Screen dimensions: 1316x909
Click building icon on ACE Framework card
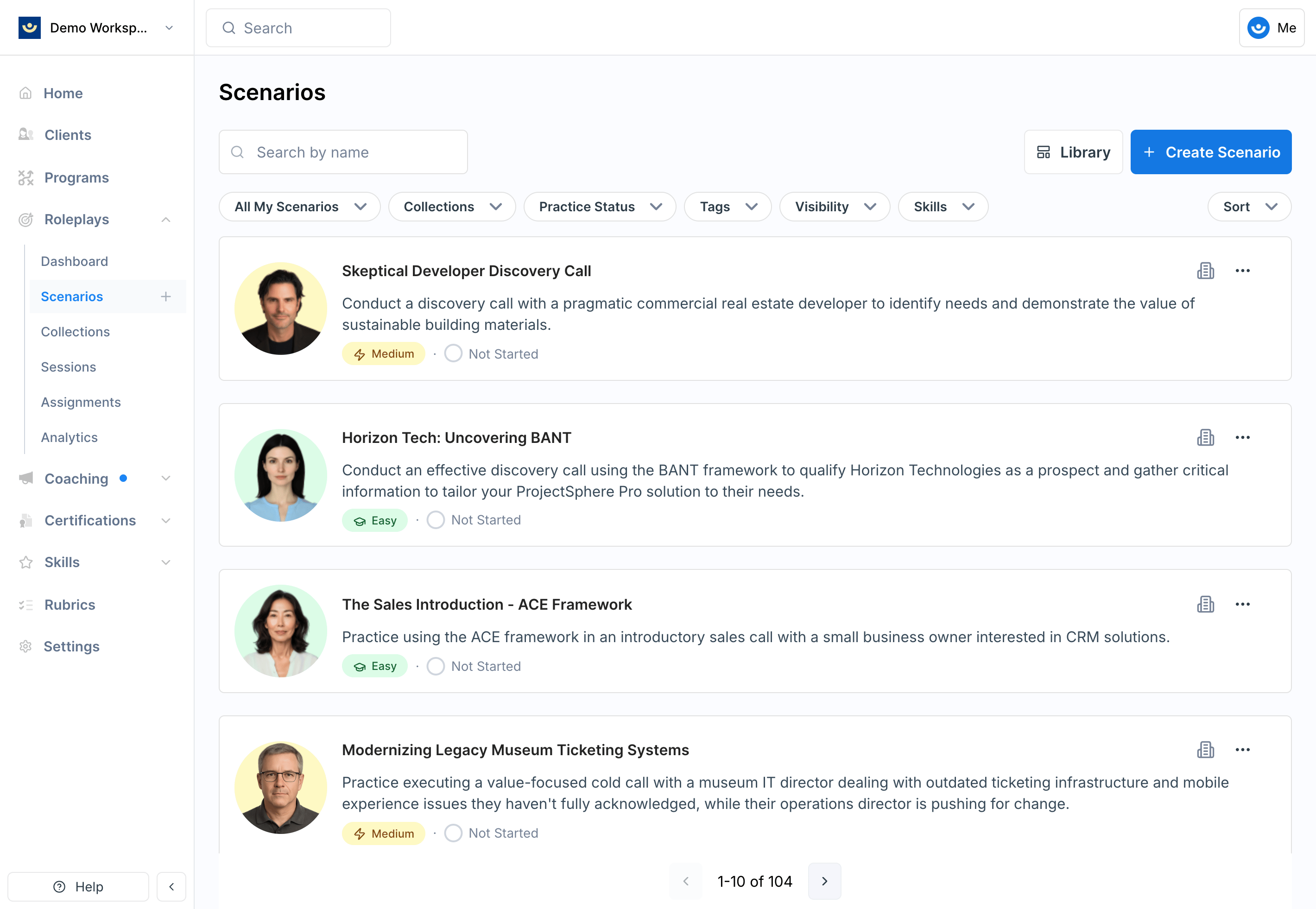coord(1205,604)
